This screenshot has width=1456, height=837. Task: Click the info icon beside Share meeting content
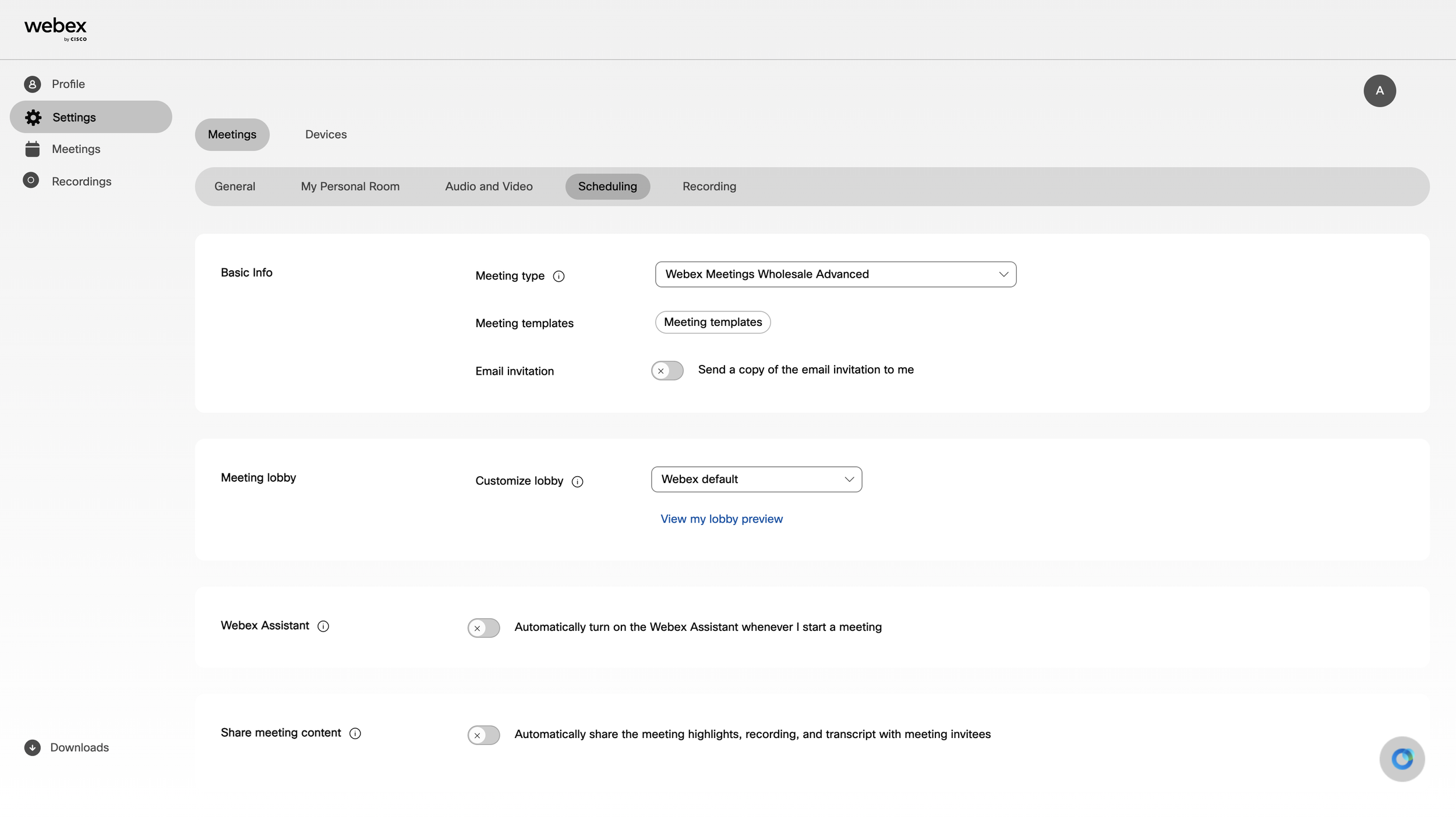(x=355, y=733)
